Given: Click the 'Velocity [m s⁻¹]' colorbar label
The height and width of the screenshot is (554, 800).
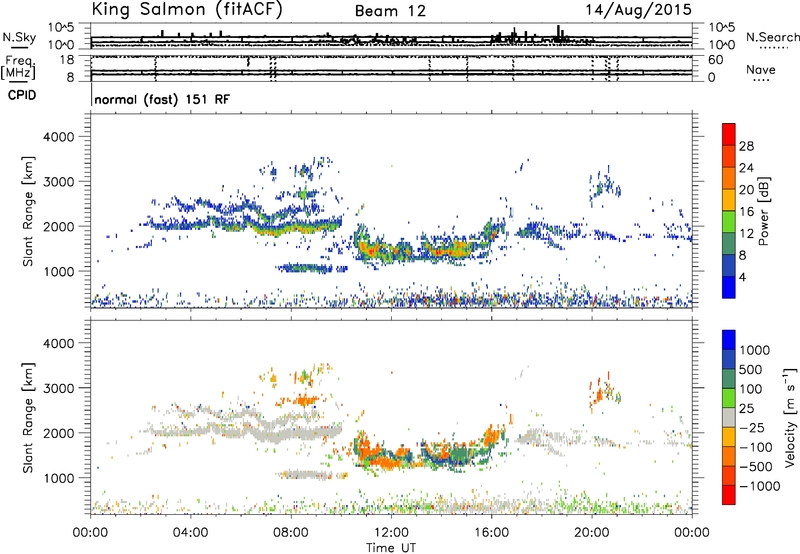Looking at the screenshot, I should click(790, 417).
